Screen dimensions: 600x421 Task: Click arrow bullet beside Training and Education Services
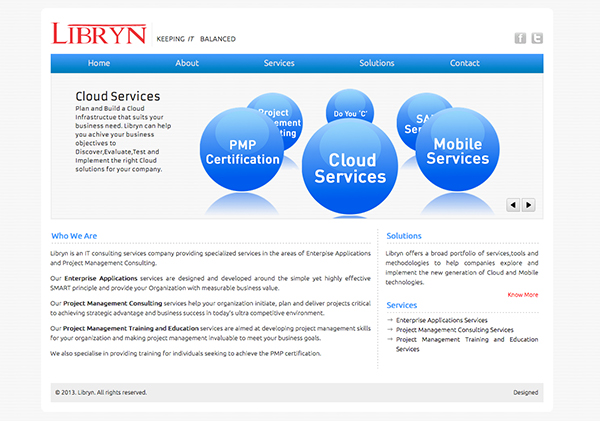tap(390, 339)
